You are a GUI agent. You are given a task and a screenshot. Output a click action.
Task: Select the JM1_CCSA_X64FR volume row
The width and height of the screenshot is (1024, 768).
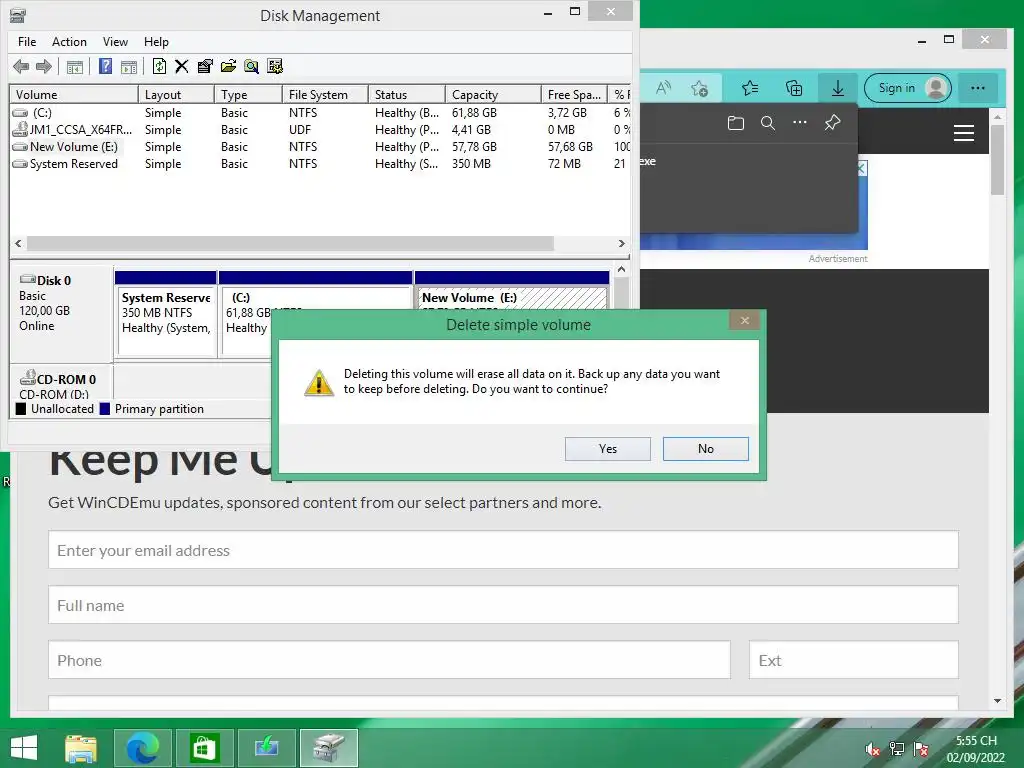(x=320, y=130)
